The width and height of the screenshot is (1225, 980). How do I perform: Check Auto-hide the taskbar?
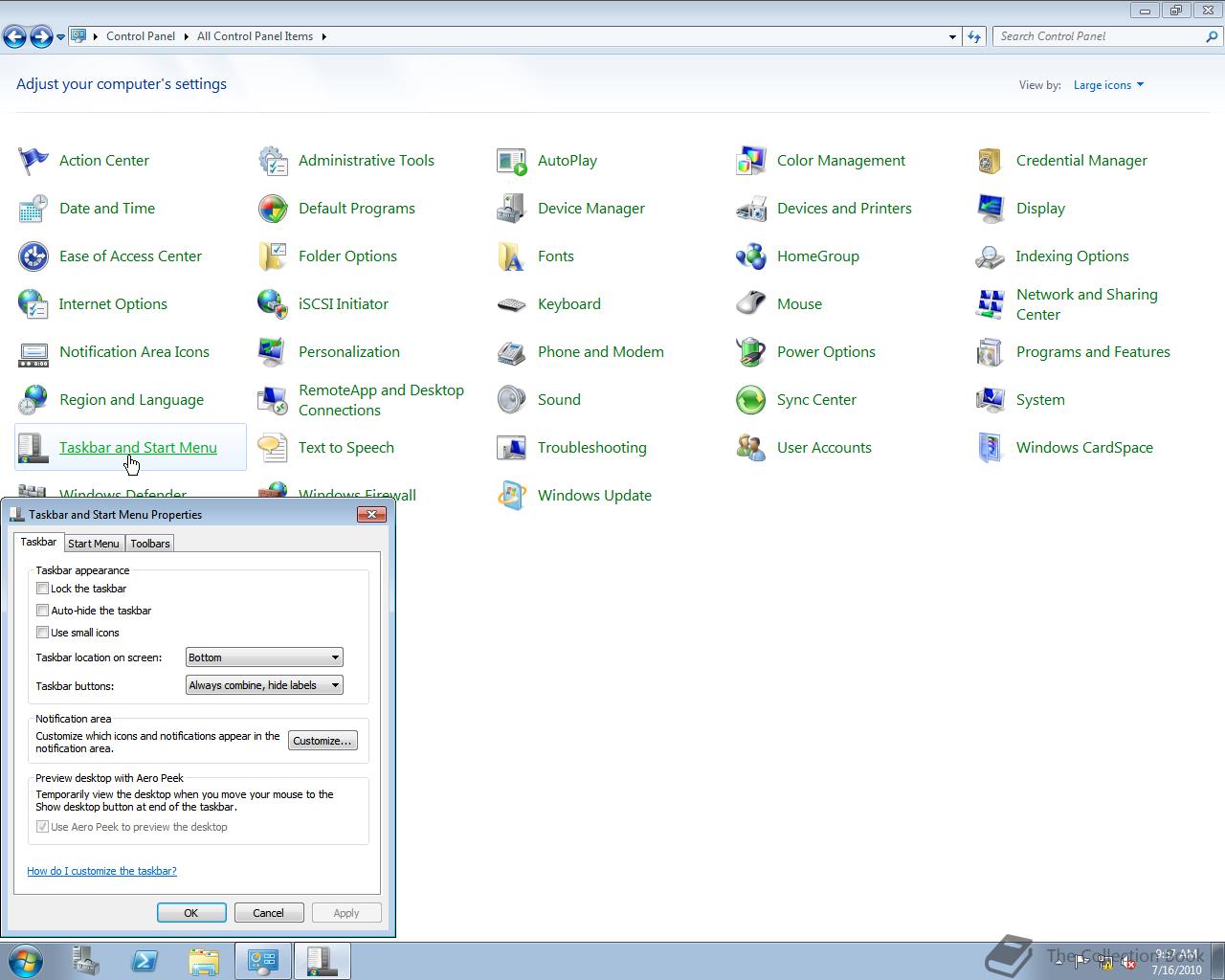[42, 611]
